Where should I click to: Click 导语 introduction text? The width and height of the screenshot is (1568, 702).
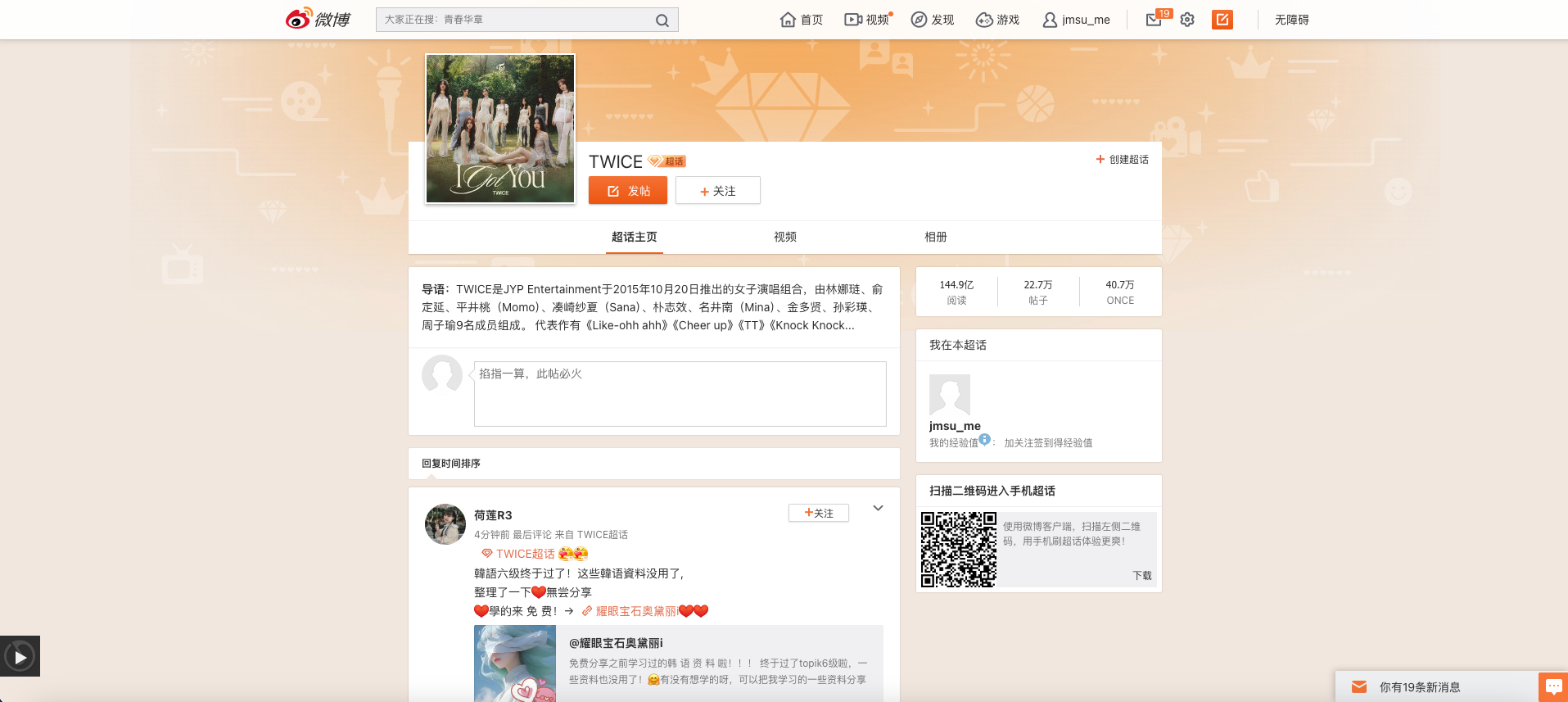[653, 307]
